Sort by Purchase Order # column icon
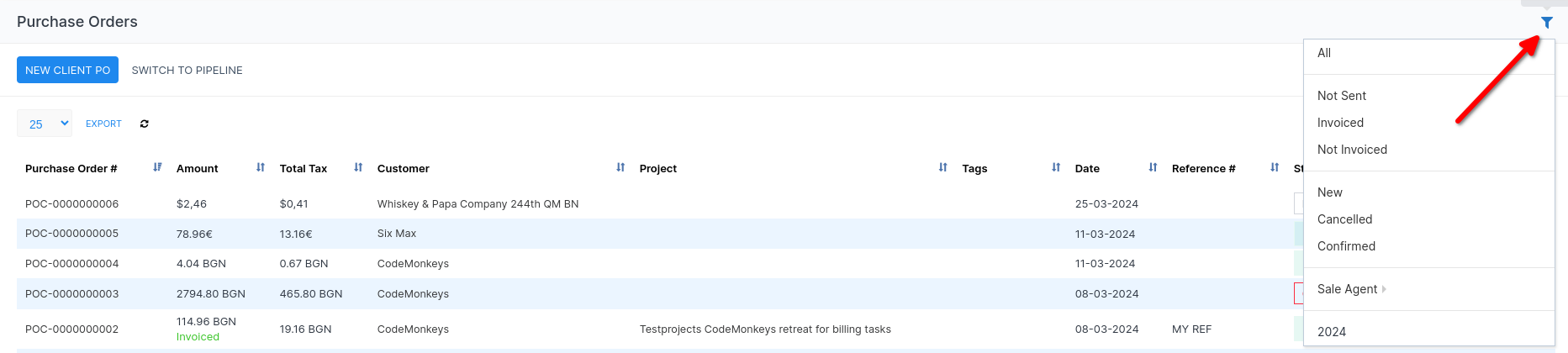 (157, 168)
